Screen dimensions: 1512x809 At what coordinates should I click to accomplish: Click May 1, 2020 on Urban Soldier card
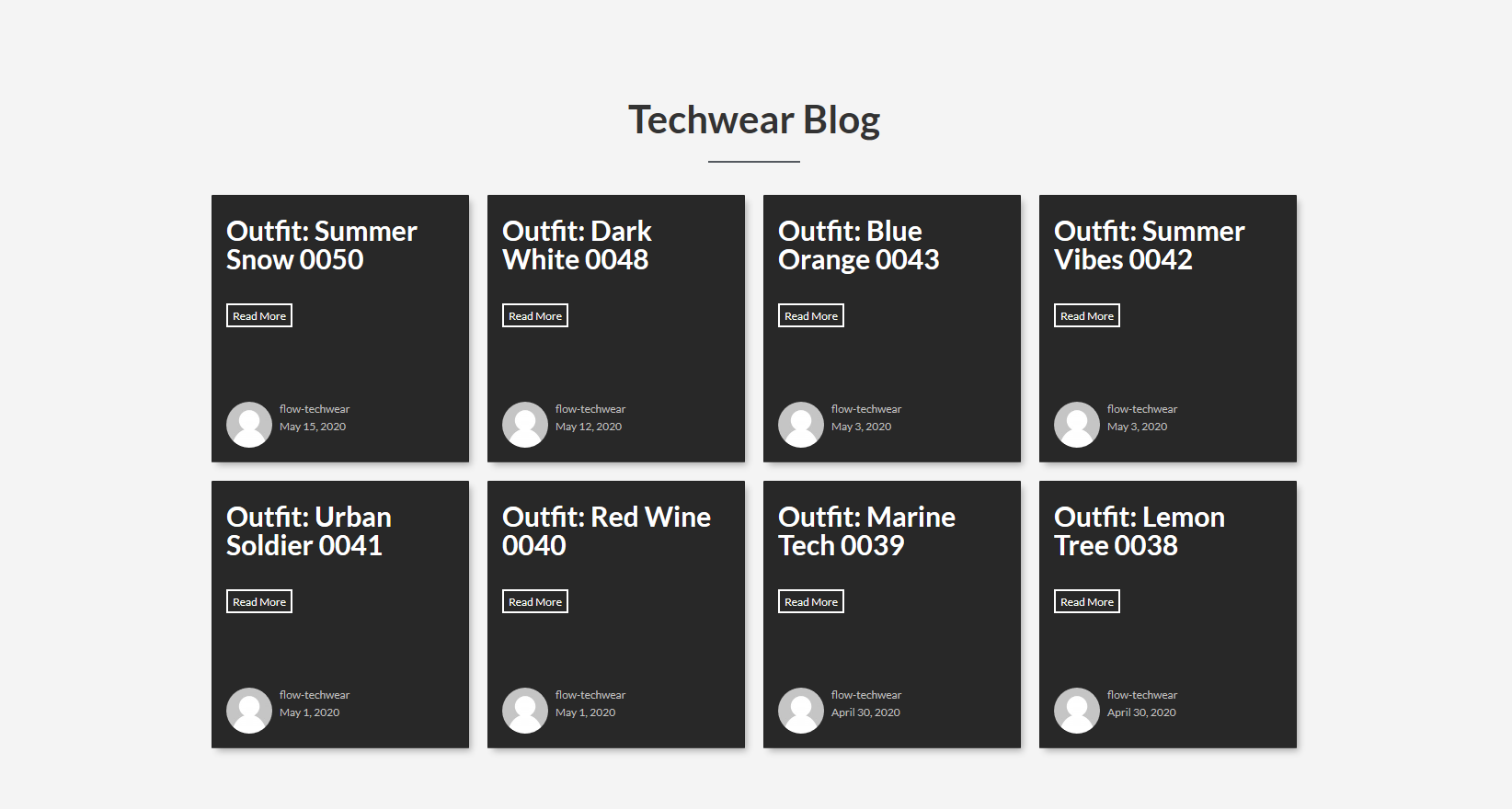coord(310,712)
